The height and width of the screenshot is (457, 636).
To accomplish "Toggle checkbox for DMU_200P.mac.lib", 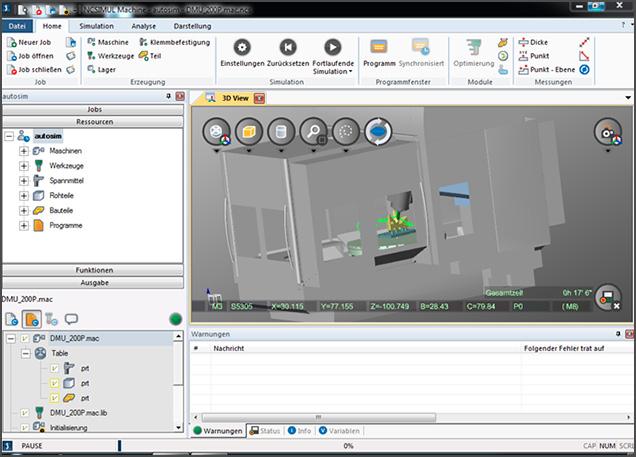I will point(24,411).
